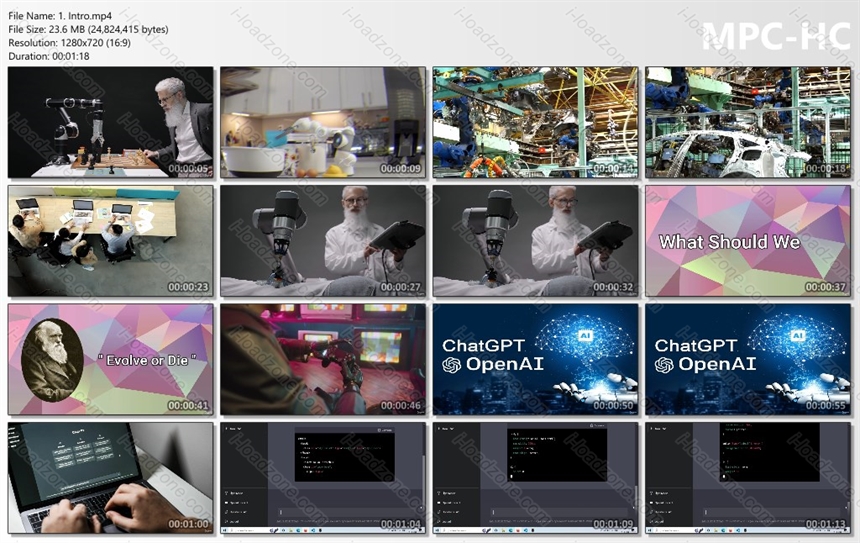Open the ChatGPT OpenAI thumbnail at 00:00:50

pos(535,359)
